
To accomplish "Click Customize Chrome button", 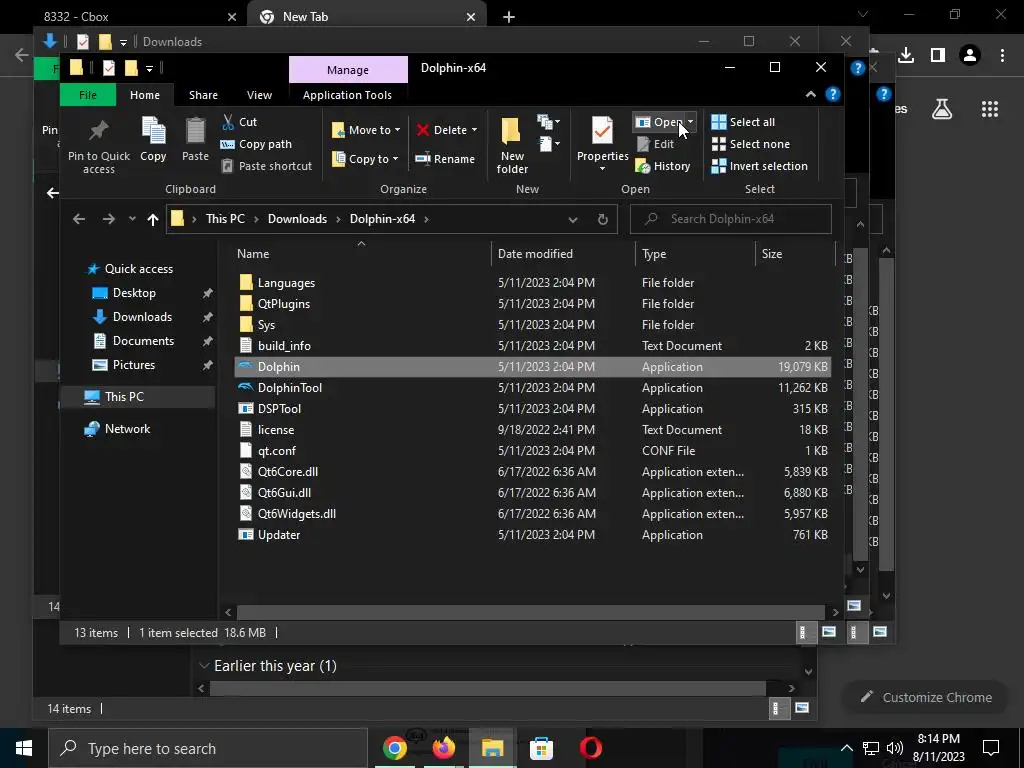I will coord(927,697).
